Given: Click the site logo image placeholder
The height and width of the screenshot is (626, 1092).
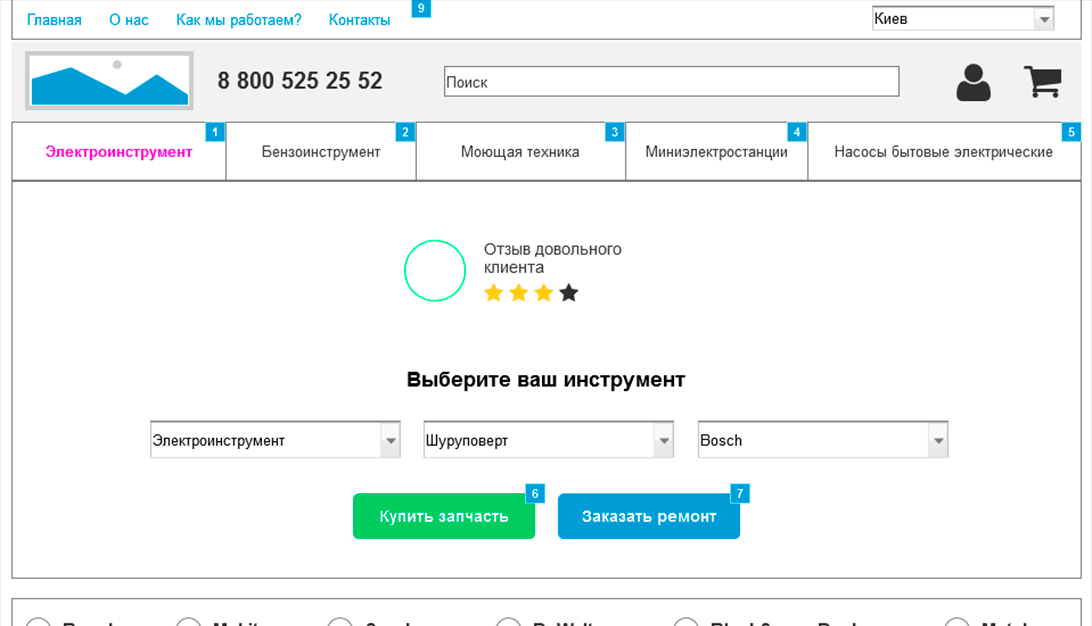Looking at the screenshot, I should pos(109,81).
